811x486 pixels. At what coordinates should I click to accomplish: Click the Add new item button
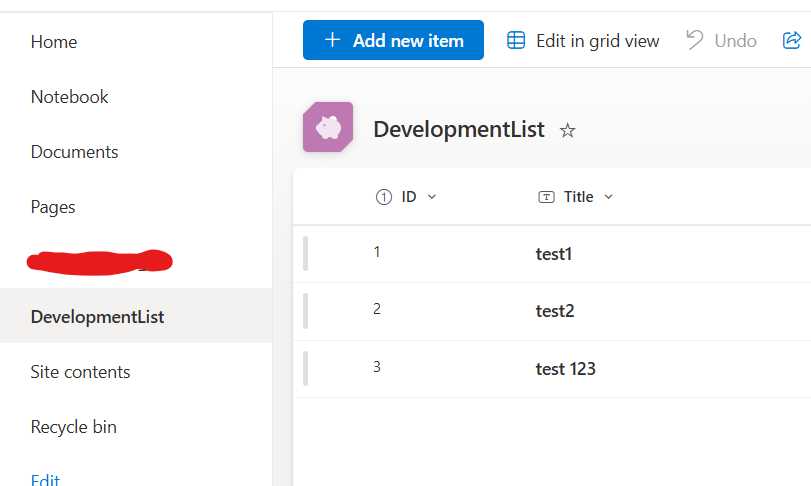pyautogui.click(x=393, y=41)
